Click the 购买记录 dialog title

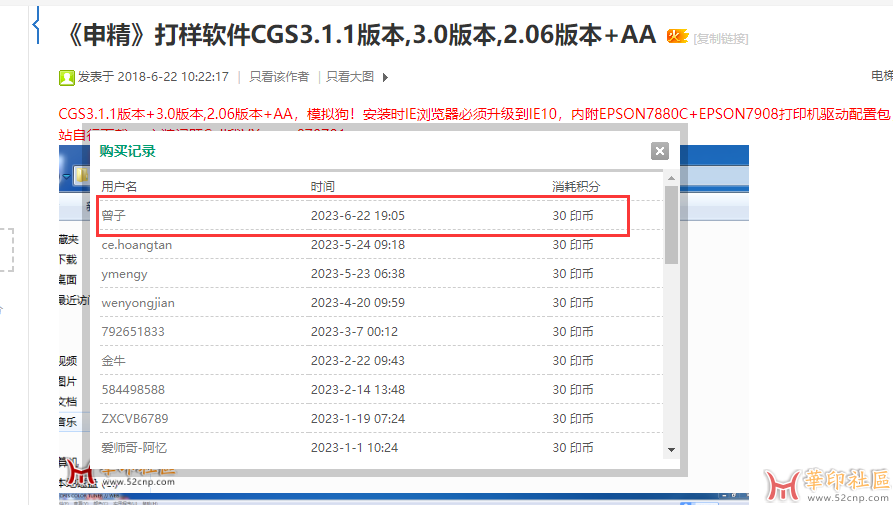pos(128,151)
